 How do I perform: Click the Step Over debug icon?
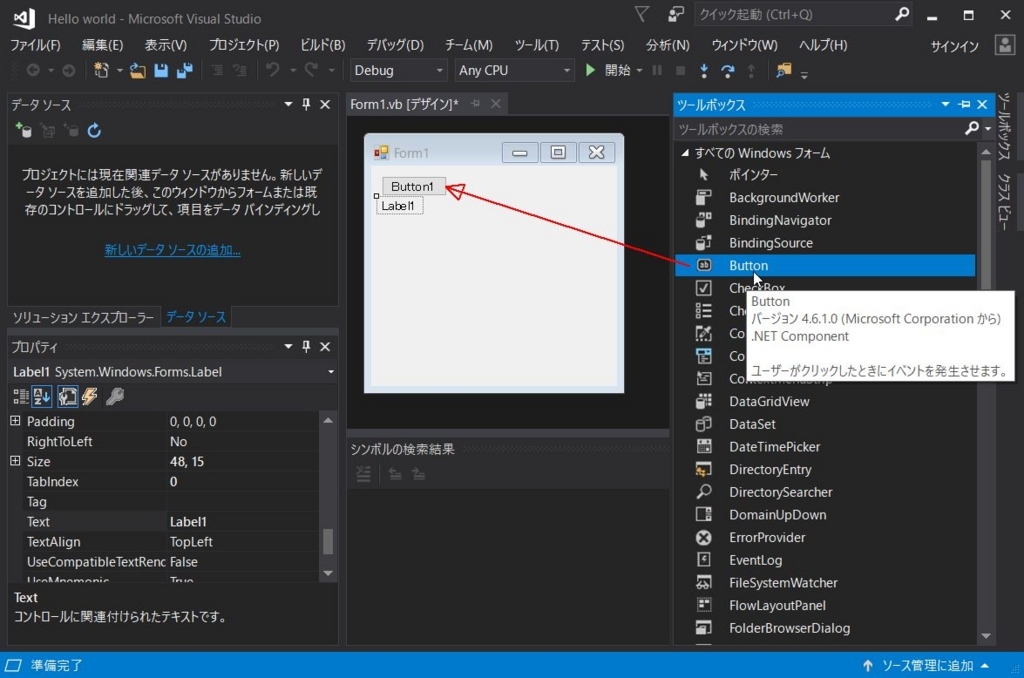(x=727, y=71)
